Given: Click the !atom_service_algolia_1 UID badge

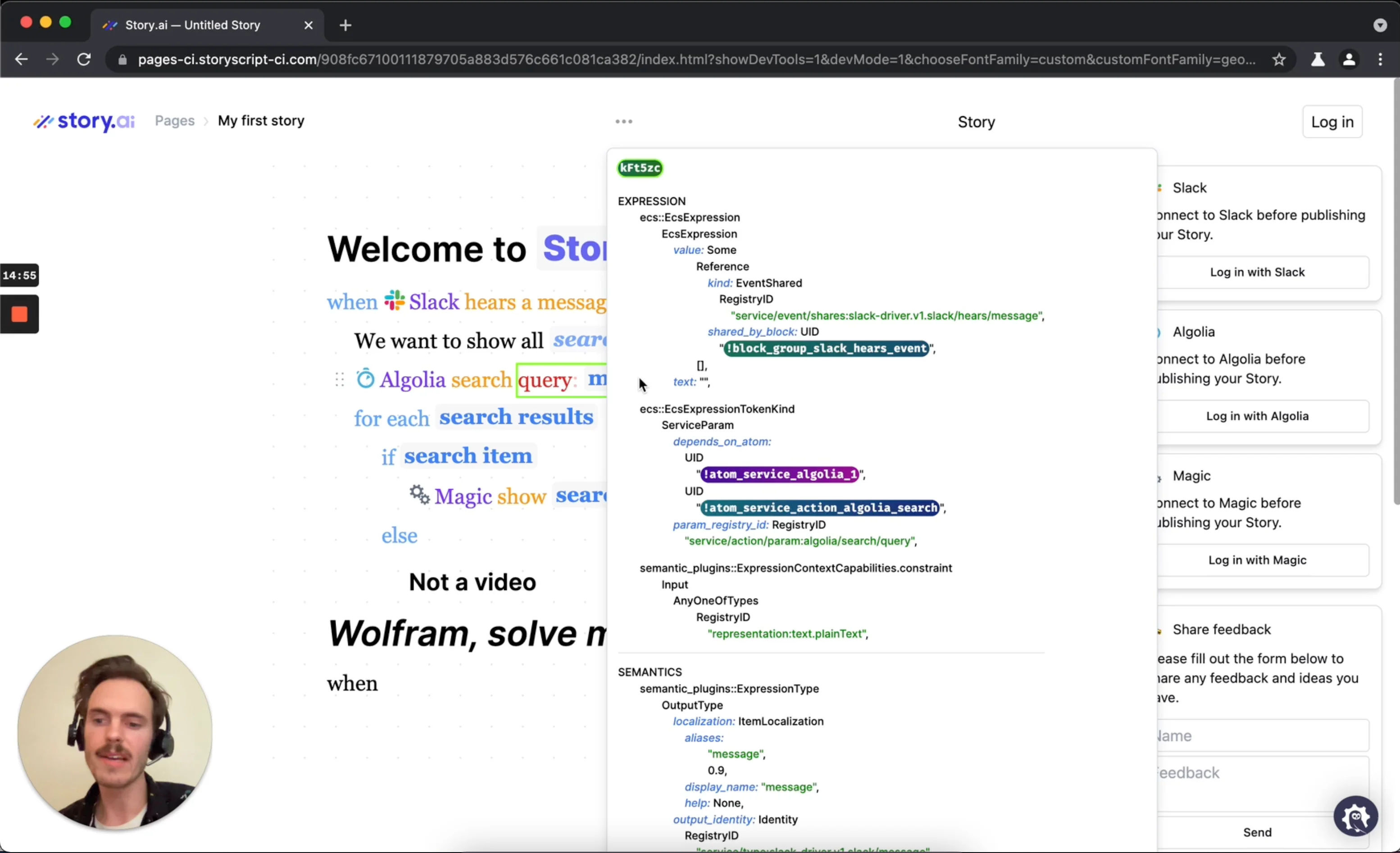Looking at the screenshot, I should coord(780,474).
